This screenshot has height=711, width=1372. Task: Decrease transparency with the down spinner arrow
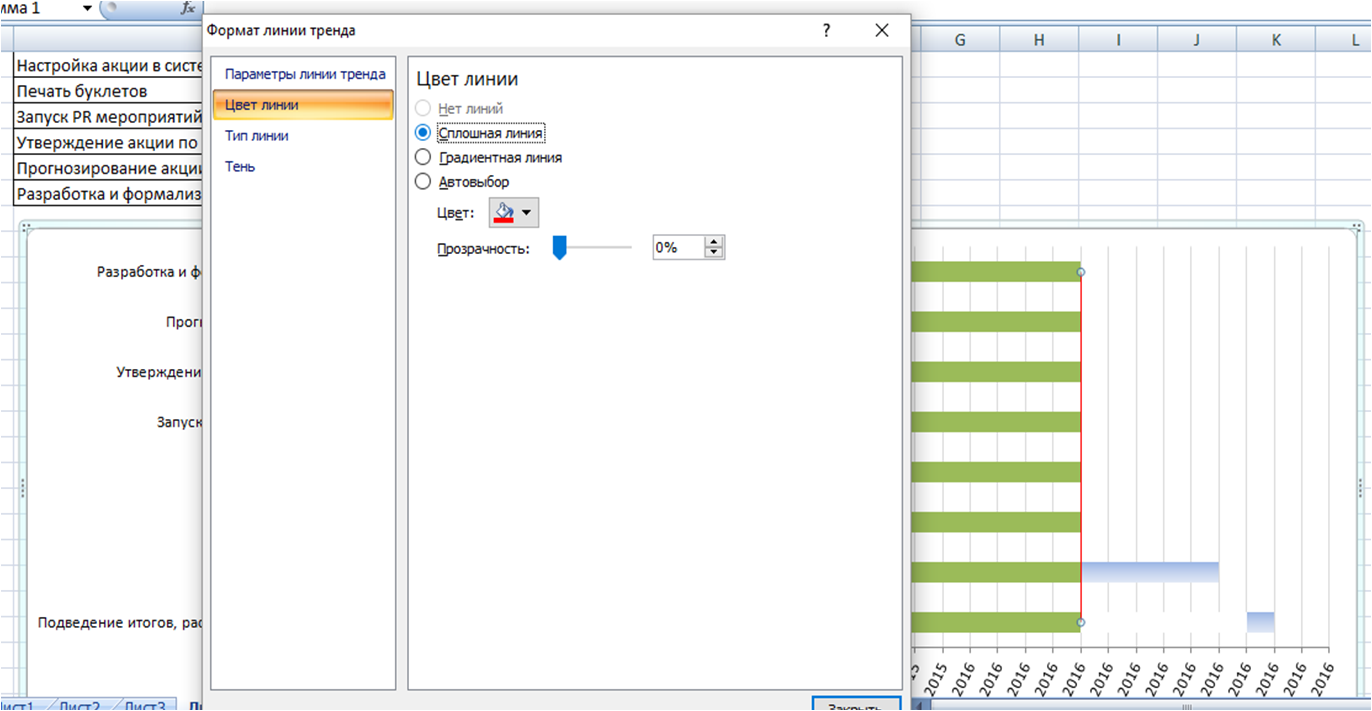[713, 253]
